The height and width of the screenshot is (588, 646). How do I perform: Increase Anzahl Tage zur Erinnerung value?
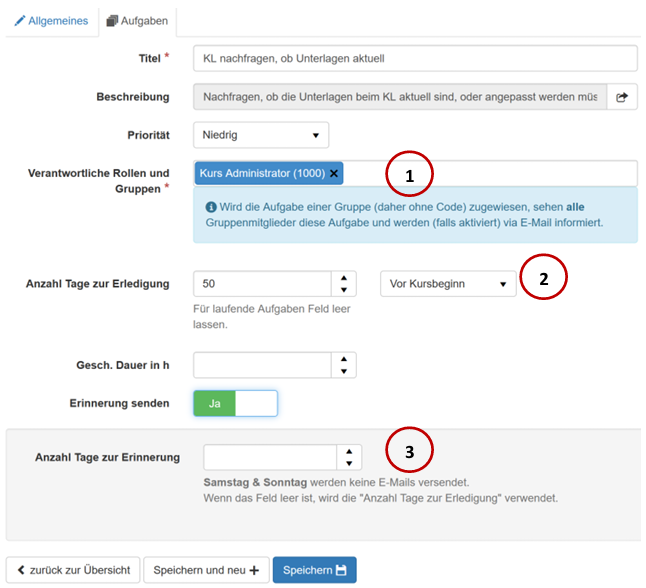349,451
